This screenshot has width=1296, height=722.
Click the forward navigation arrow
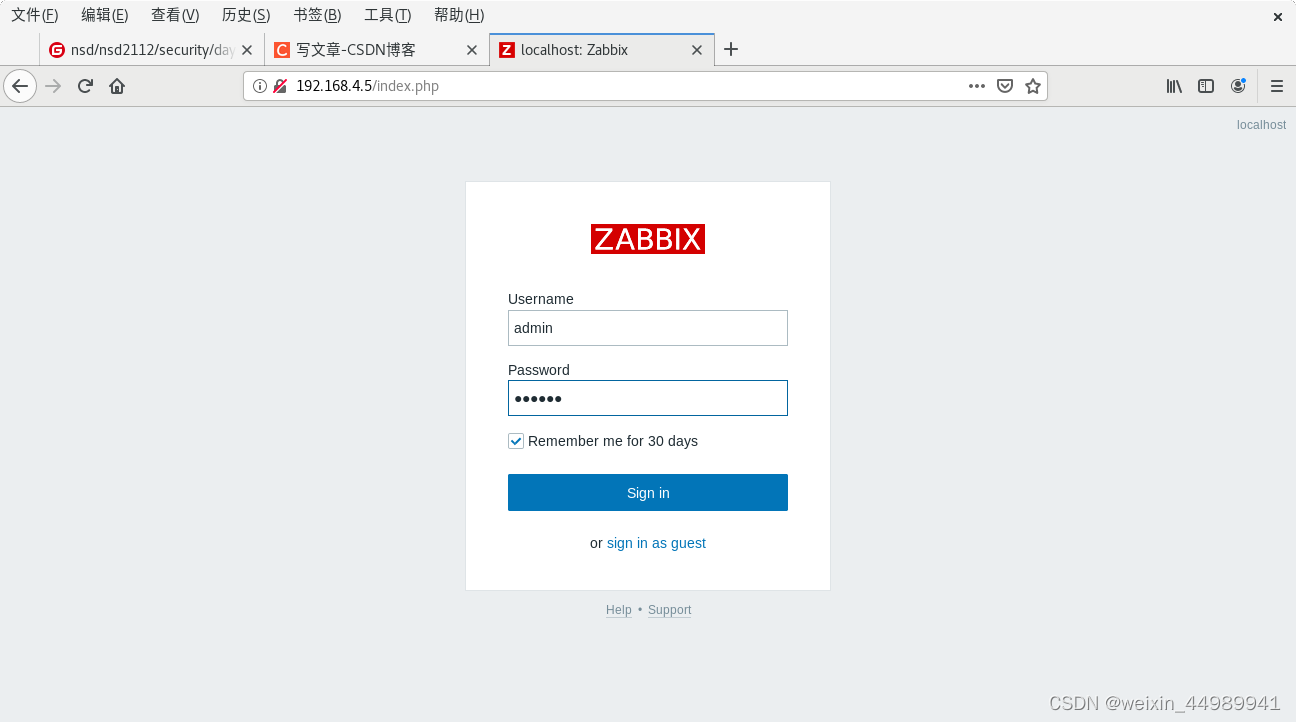[54, 86]
